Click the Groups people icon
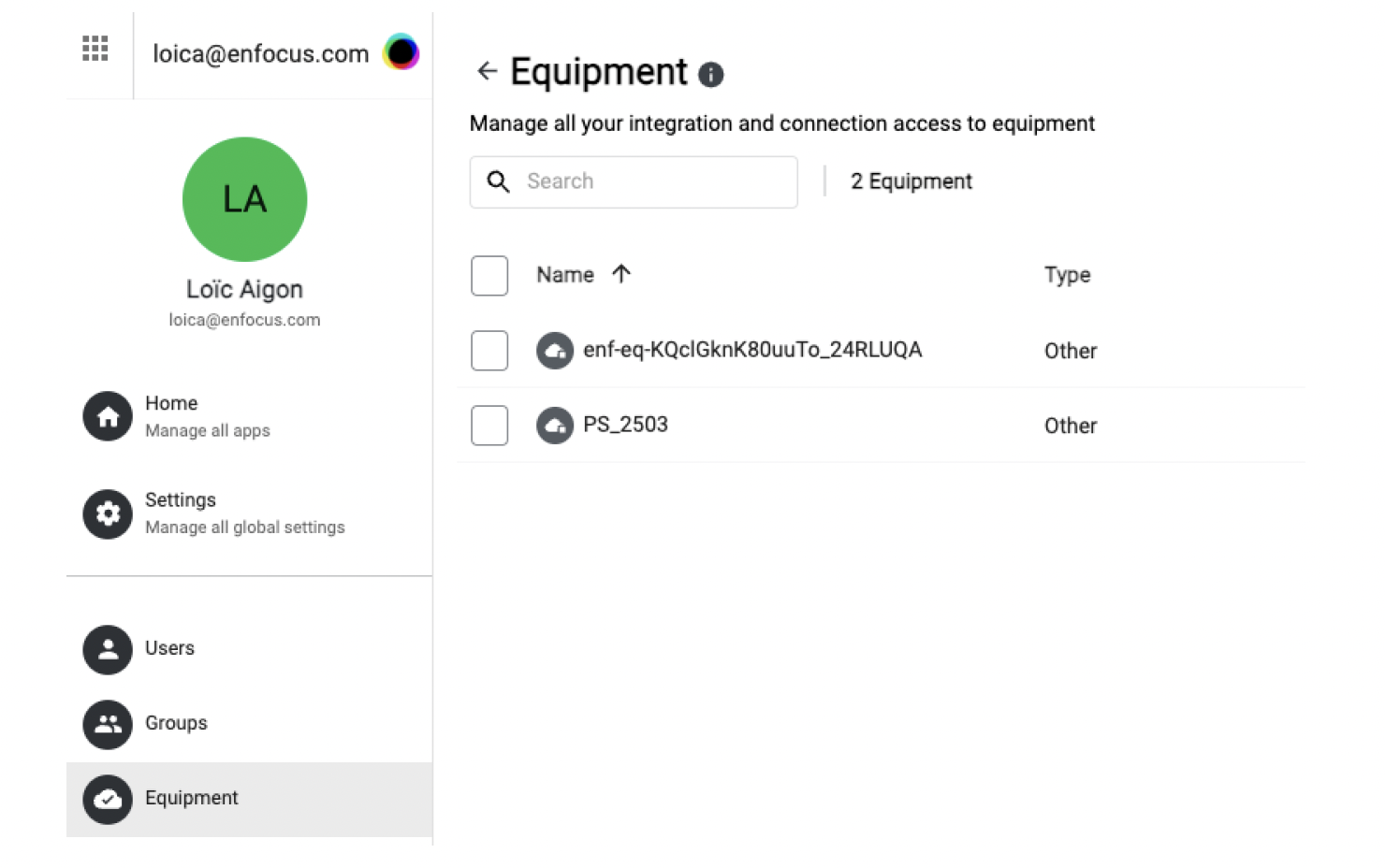Image resolution: width=1385 pixels, height=868 pixels. [108, 724]
